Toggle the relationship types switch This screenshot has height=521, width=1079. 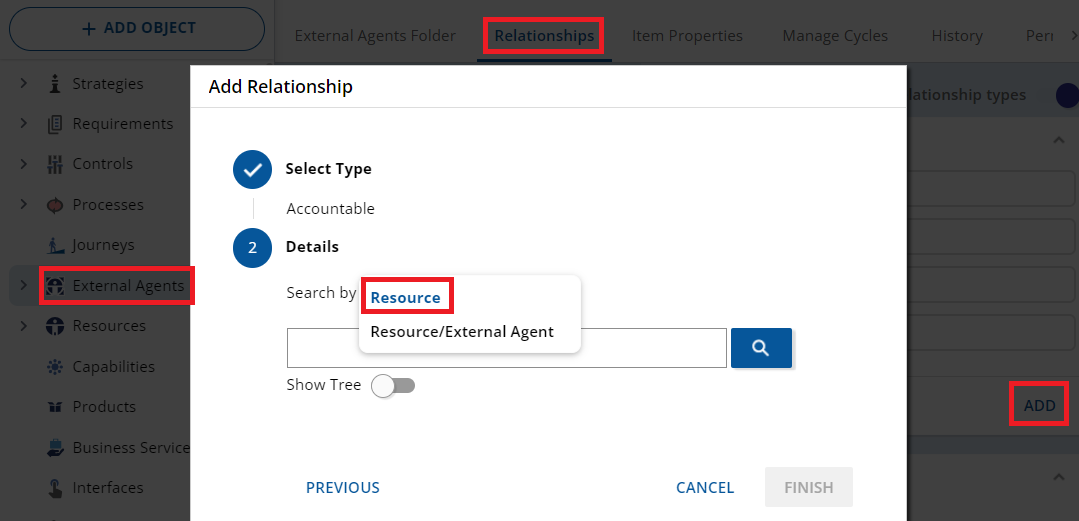click(1066, 95)
